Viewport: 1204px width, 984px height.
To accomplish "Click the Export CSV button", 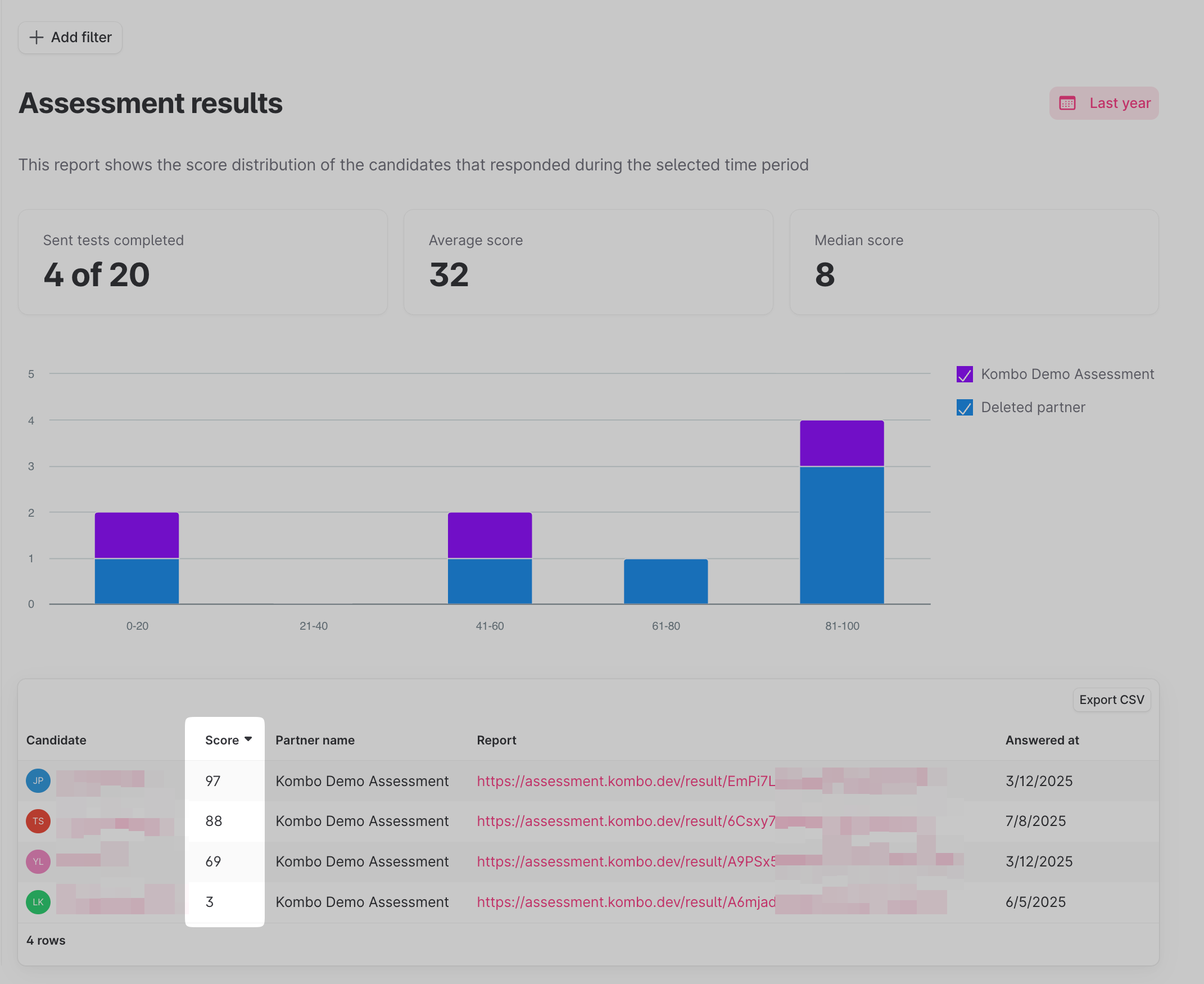I will point(1111,700).
